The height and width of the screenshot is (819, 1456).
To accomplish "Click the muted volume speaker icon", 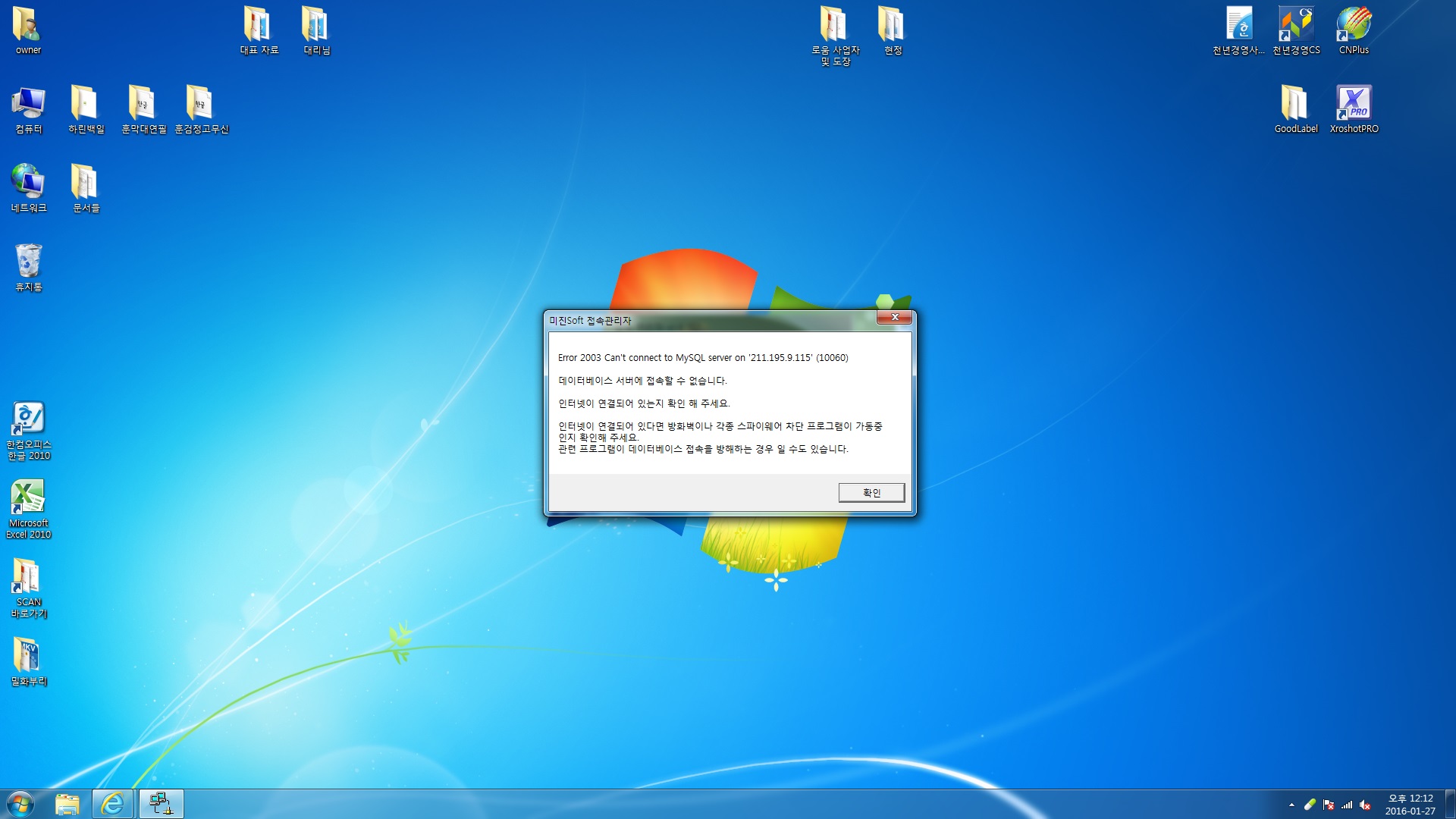I will coord(1365,805).
